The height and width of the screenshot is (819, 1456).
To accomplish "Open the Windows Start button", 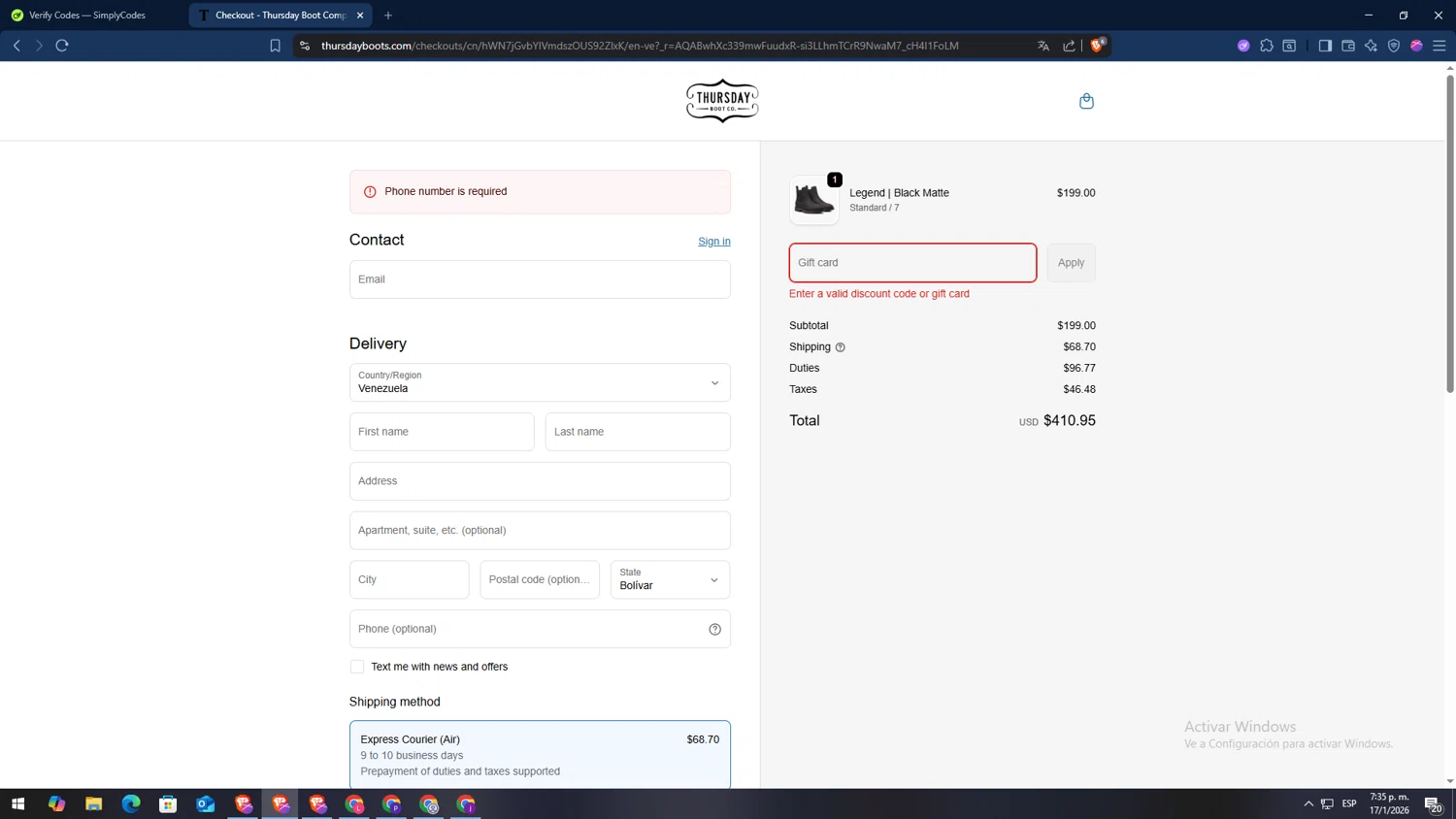I will pyautogui.click(x=17, y=803).
